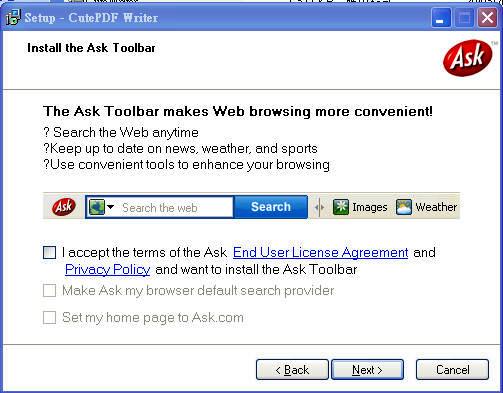503x393 pixels.
Task: Open the search engine dropdown arrow
Action: (x=111, y=207)
